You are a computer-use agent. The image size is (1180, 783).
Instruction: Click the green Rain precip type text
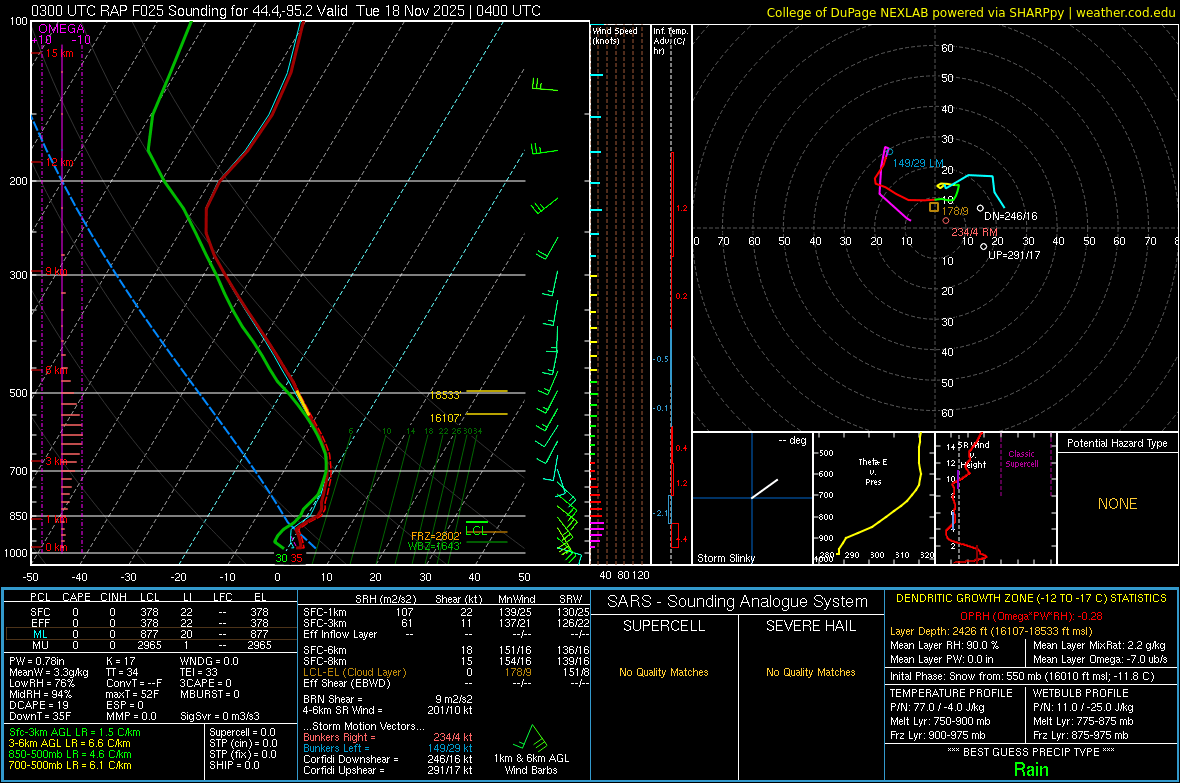(x=1031, y=770)
